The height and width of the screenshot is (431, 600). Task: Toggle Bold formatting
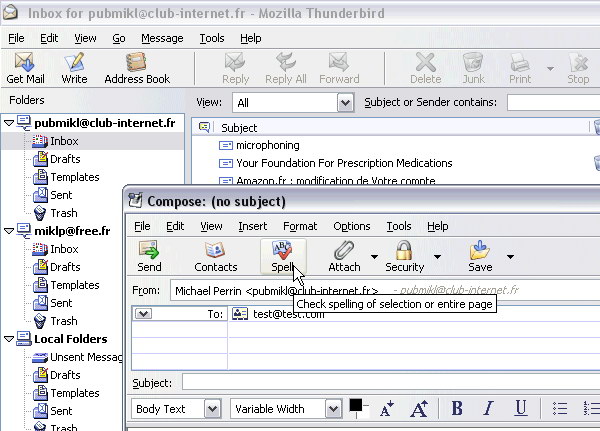pos(457,408)
